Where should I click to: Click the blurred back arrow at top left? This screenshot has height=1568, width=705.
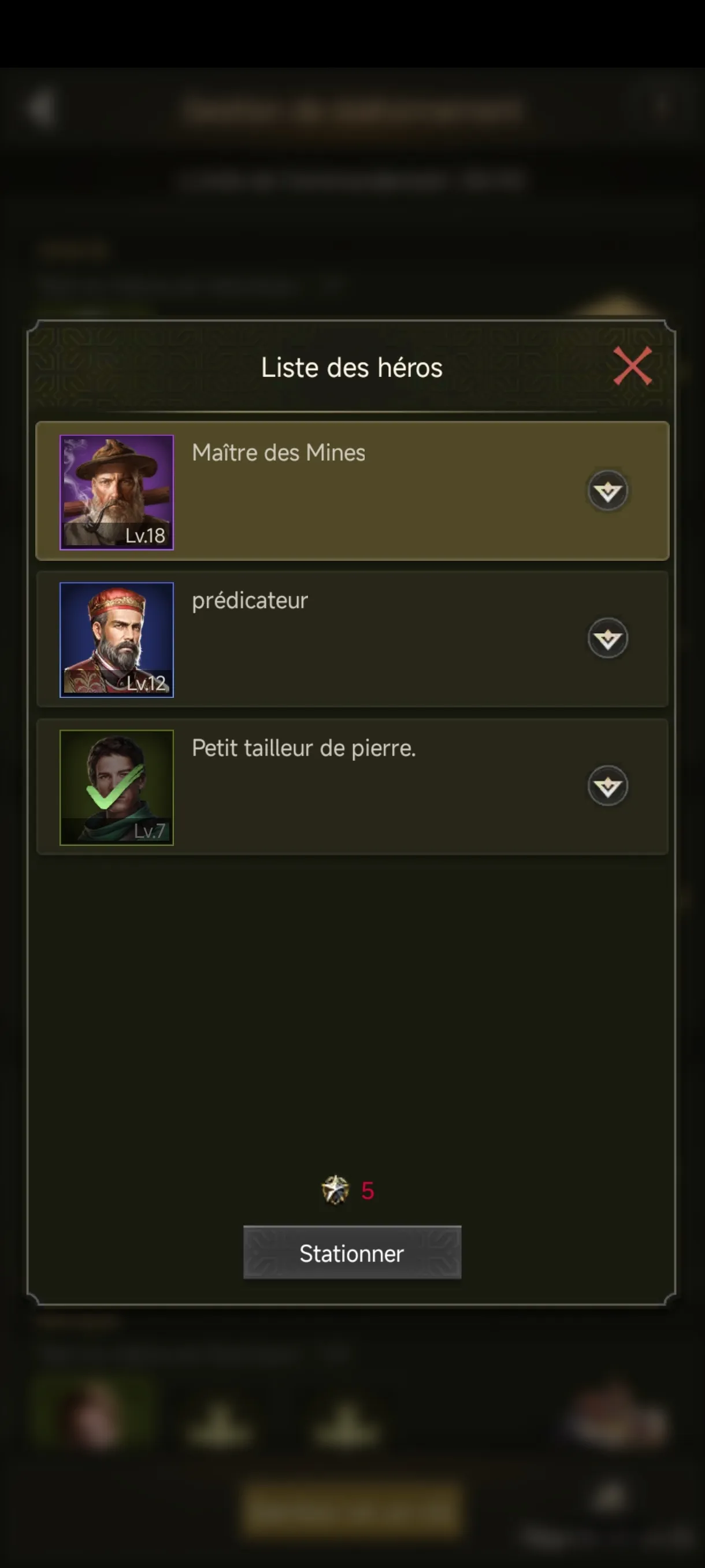42,108
